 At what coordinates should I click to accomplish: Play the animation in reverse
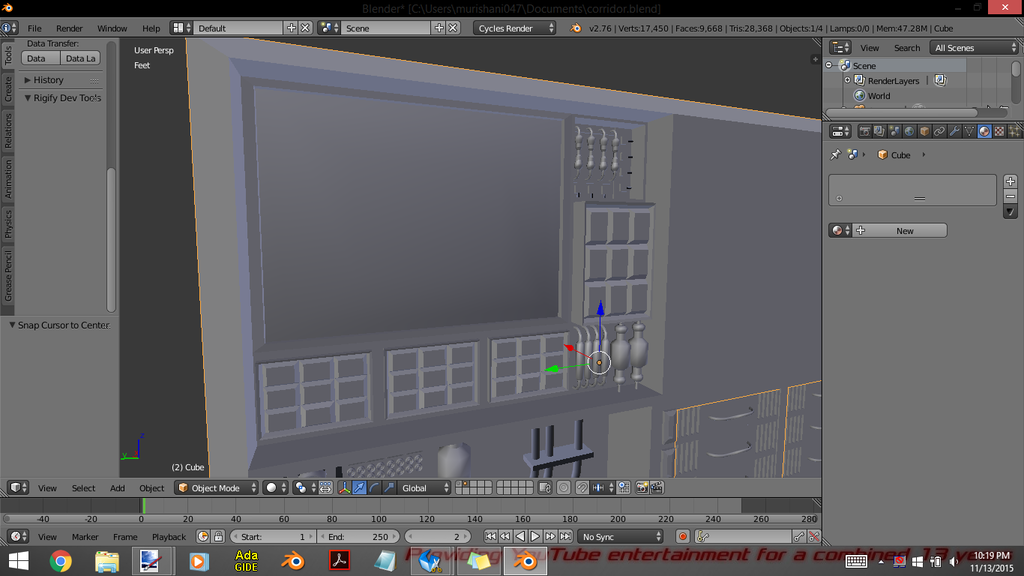click(x=520, y=537)
